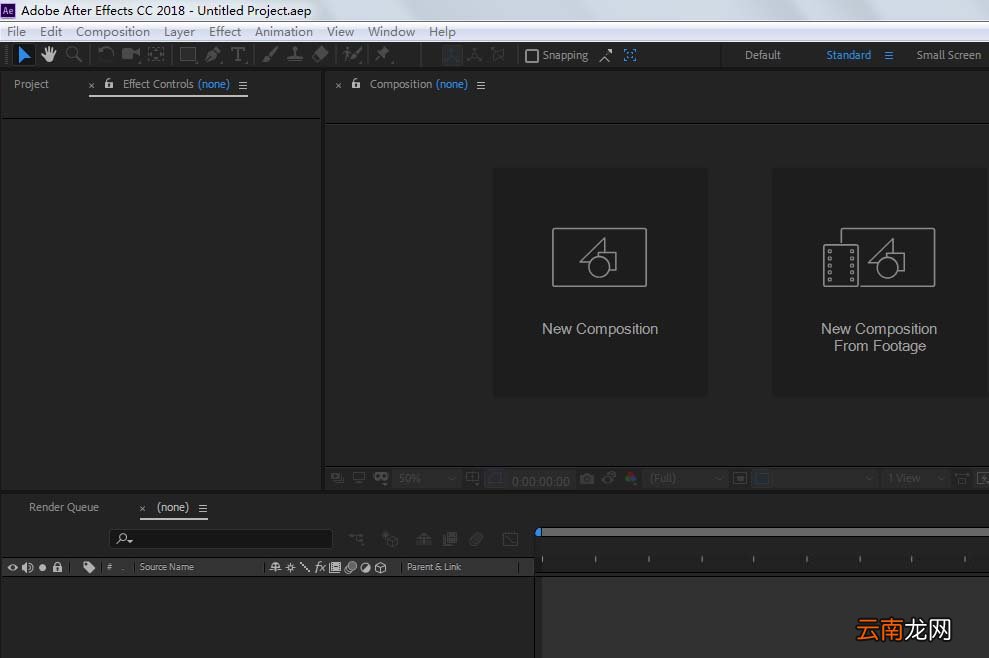This screenshot has height=658, width=989.
Task: Open the File menu
Action: [x=16, y=32]
